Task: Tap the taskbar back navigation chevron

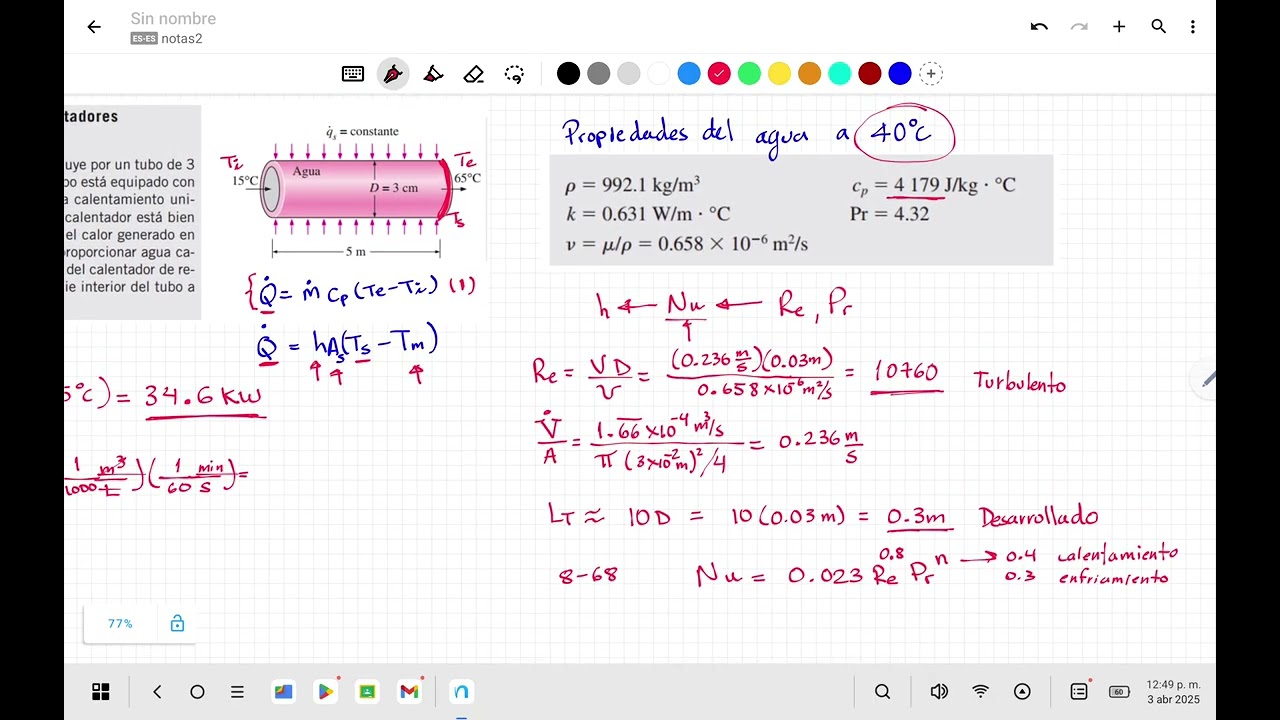Action: (x=157, y=692)
